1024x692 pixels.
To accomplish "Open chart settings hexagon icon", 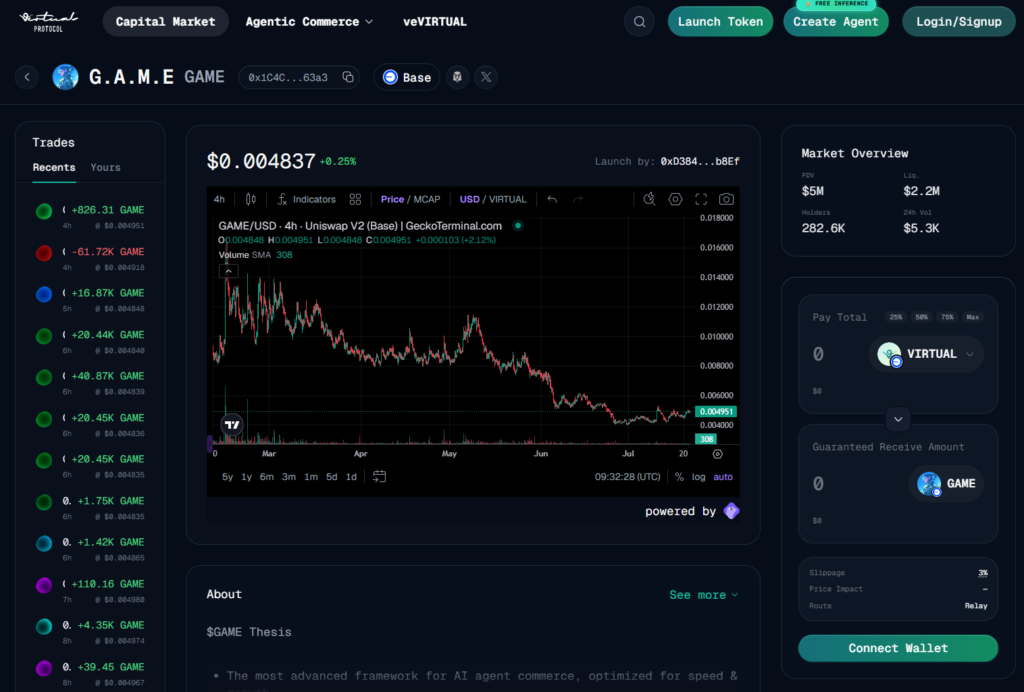I will 675,199.
